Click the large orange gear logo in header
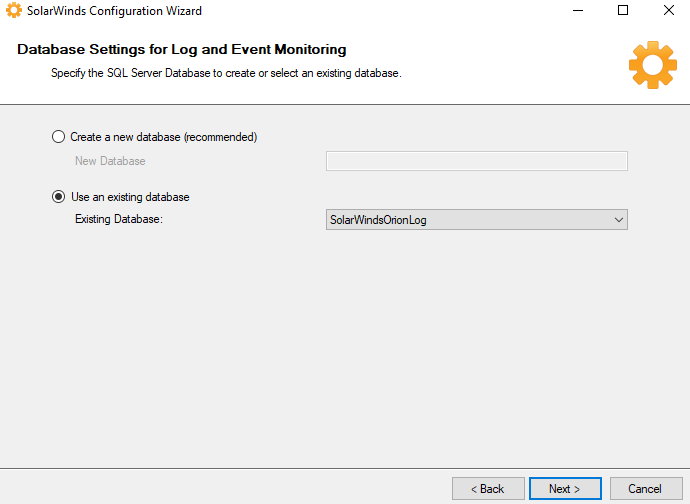Screen dimensions: 690x504 (x=653, y=65)
